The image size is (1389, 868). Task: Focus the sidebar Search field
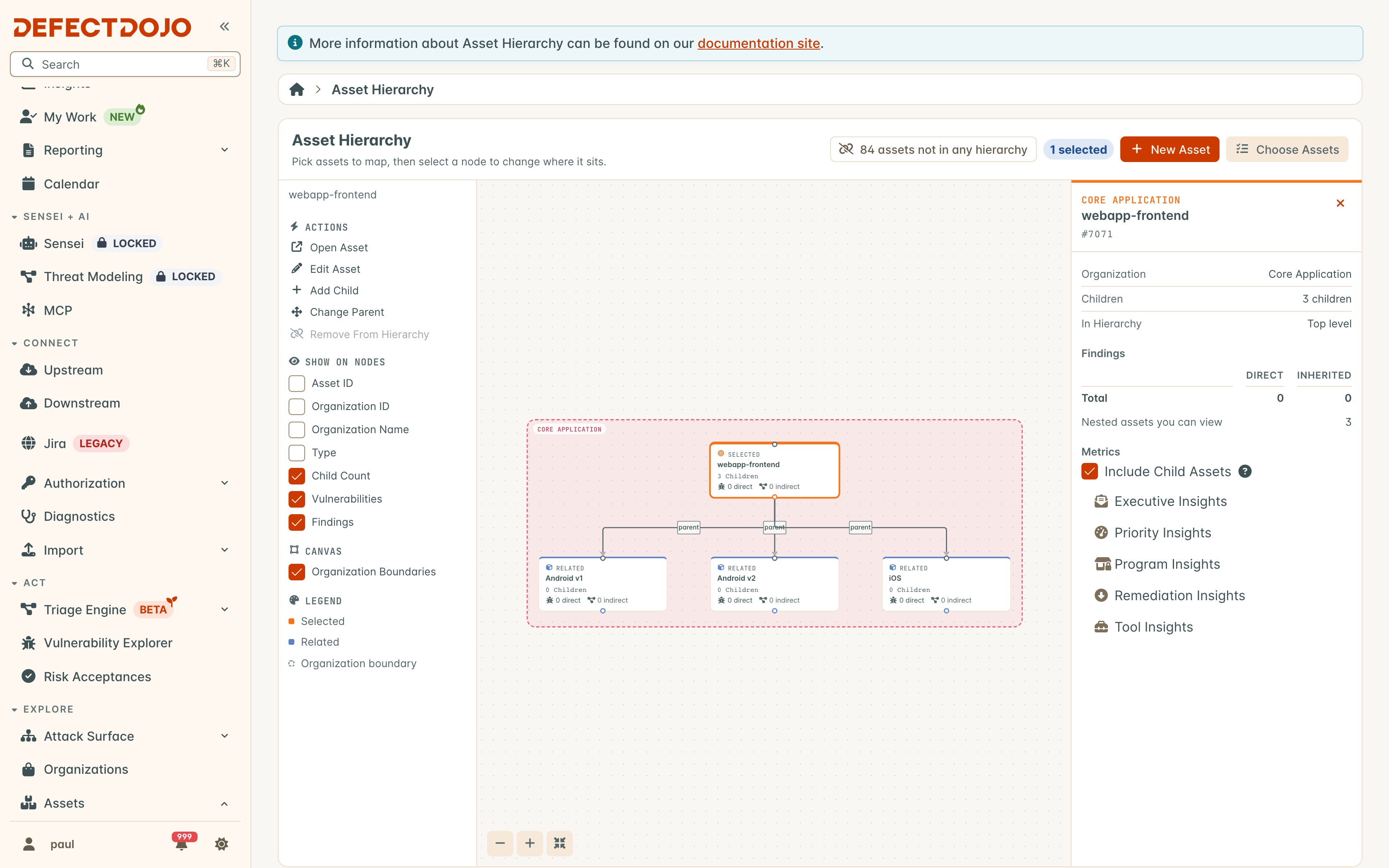tap(125, 64)
